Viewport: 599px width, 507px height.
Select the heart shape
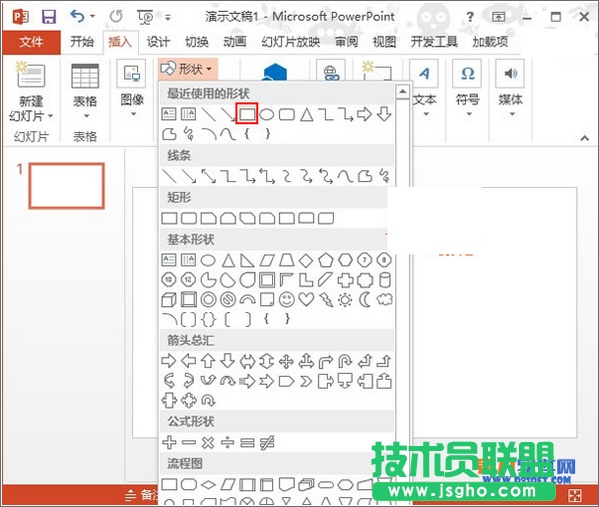coord(306,300)
